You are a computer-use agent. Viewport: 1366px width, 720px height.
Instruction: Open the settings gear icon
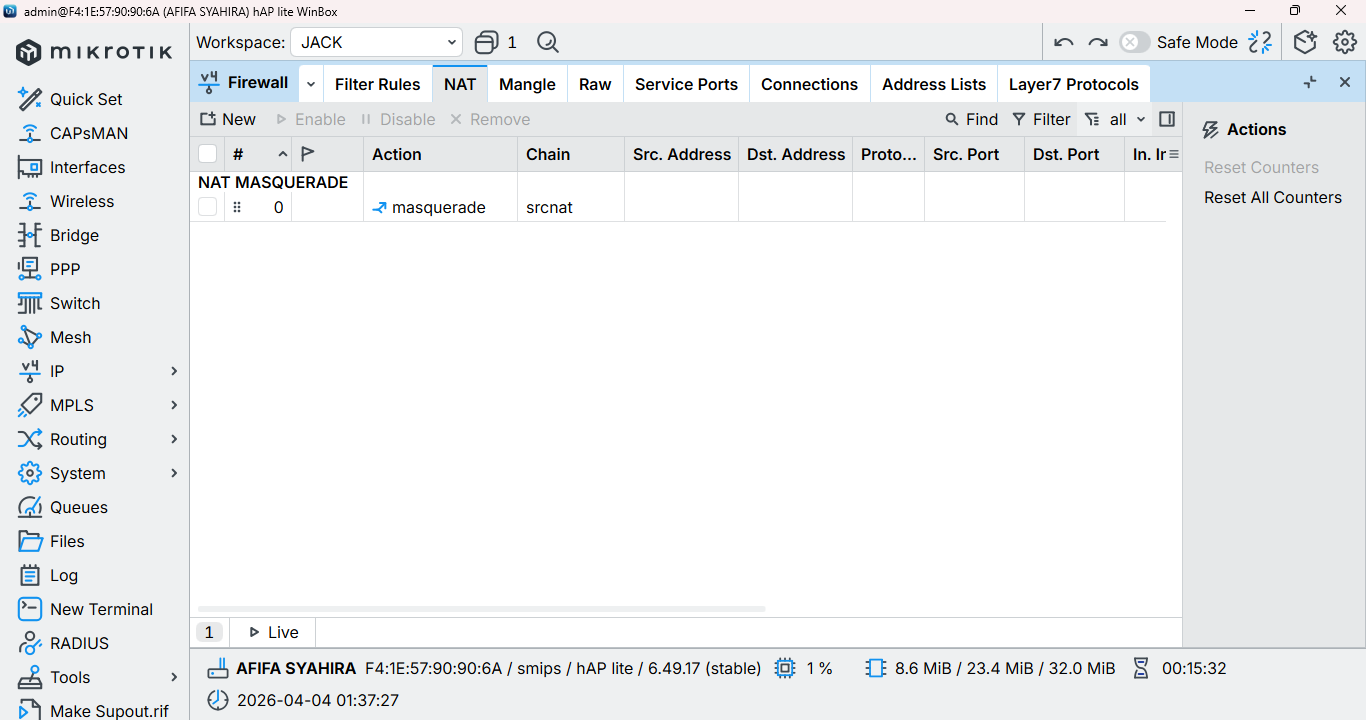tap(1345, 42)
